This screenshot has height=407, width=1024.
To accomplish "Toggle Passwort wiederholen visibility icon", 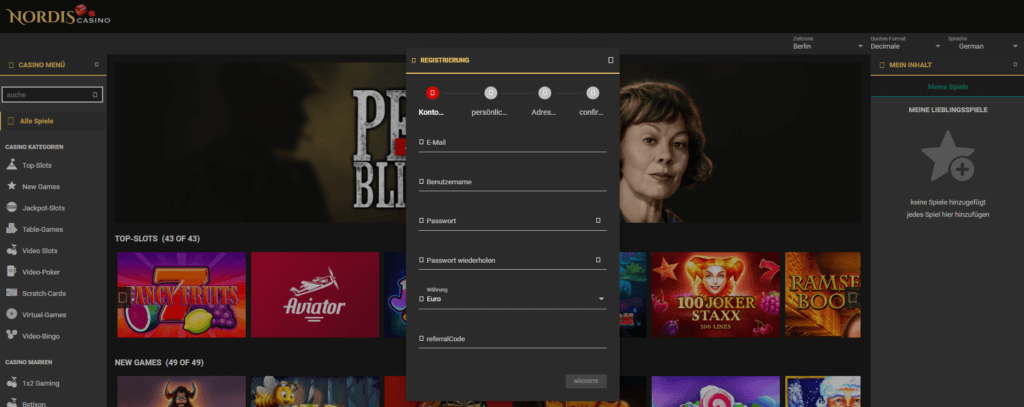I will click(598, 260).
